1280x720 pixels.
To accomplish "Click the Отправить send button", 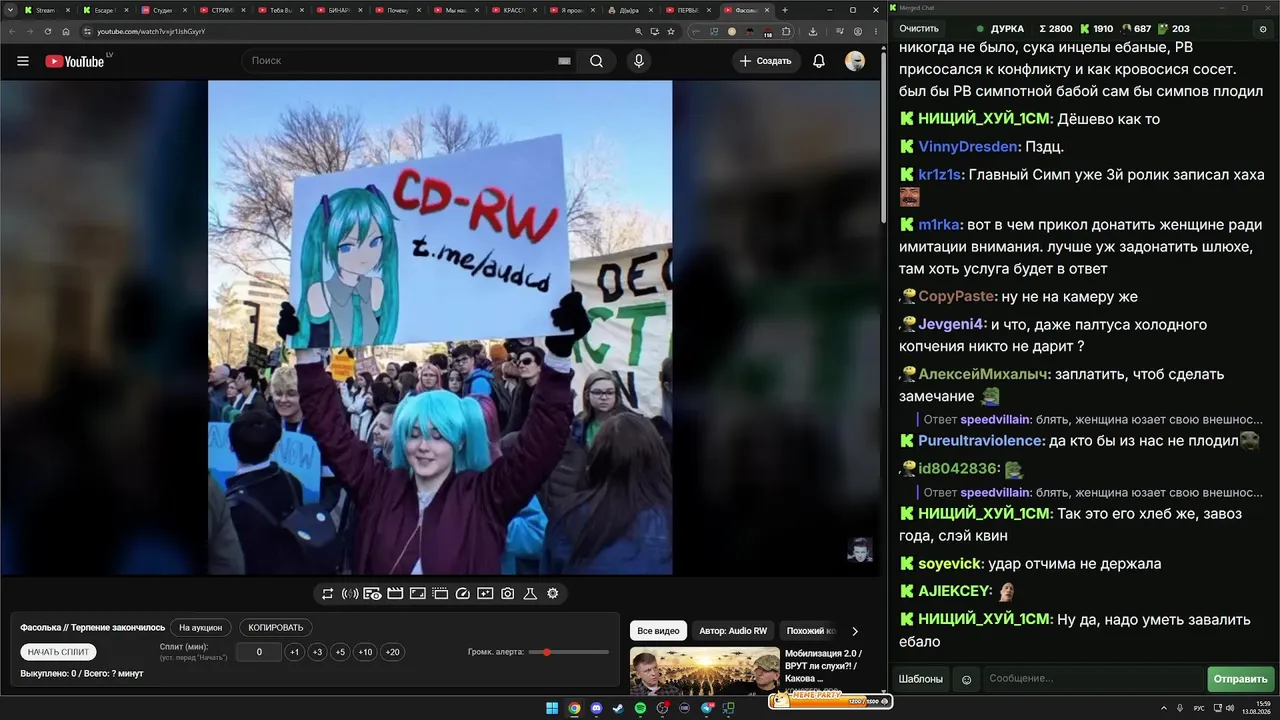I will point(1240,679).
